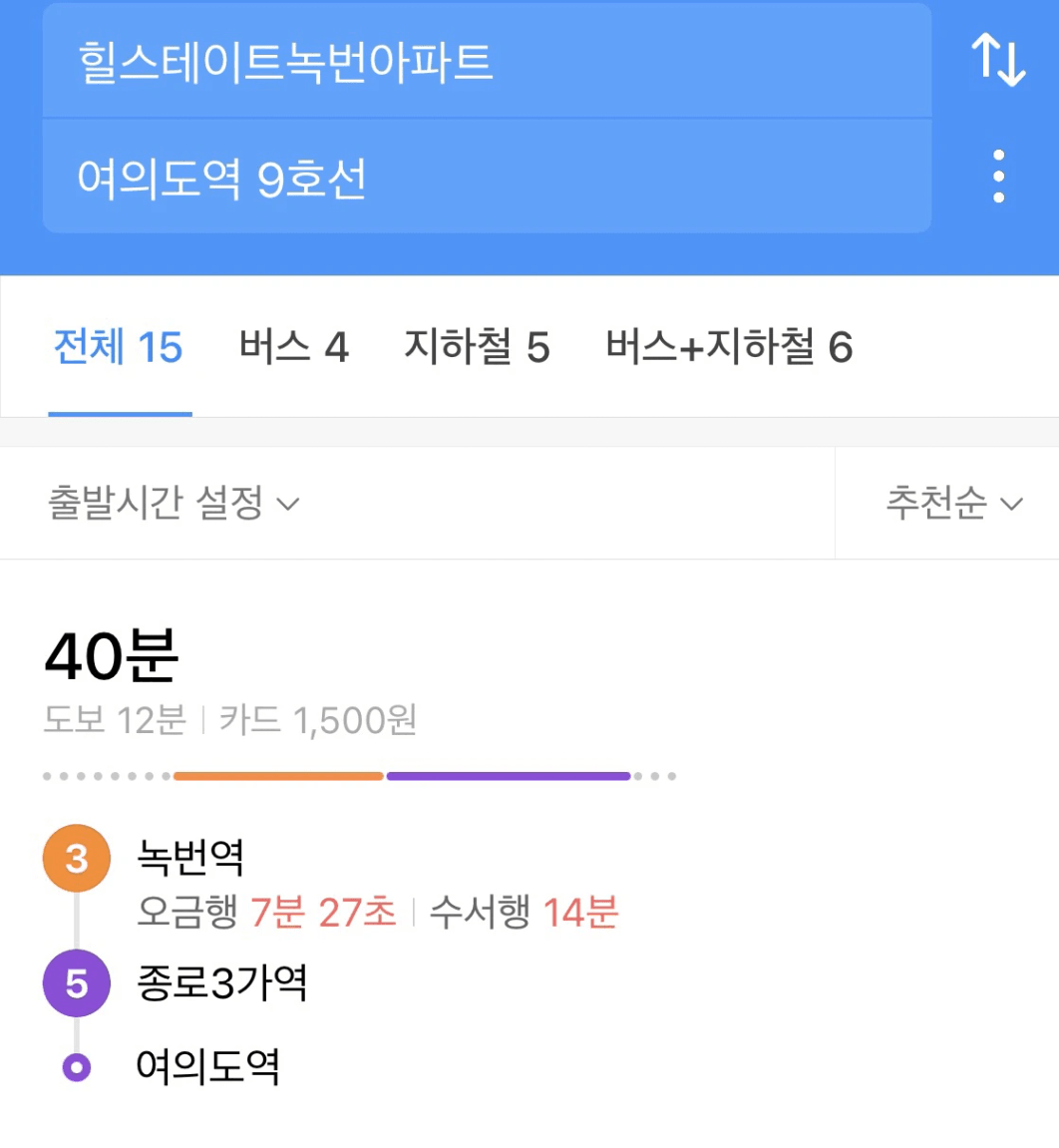Swap origin and destination with arrows icon
Screen dimensions: 1059x1148
pos(998,60)
